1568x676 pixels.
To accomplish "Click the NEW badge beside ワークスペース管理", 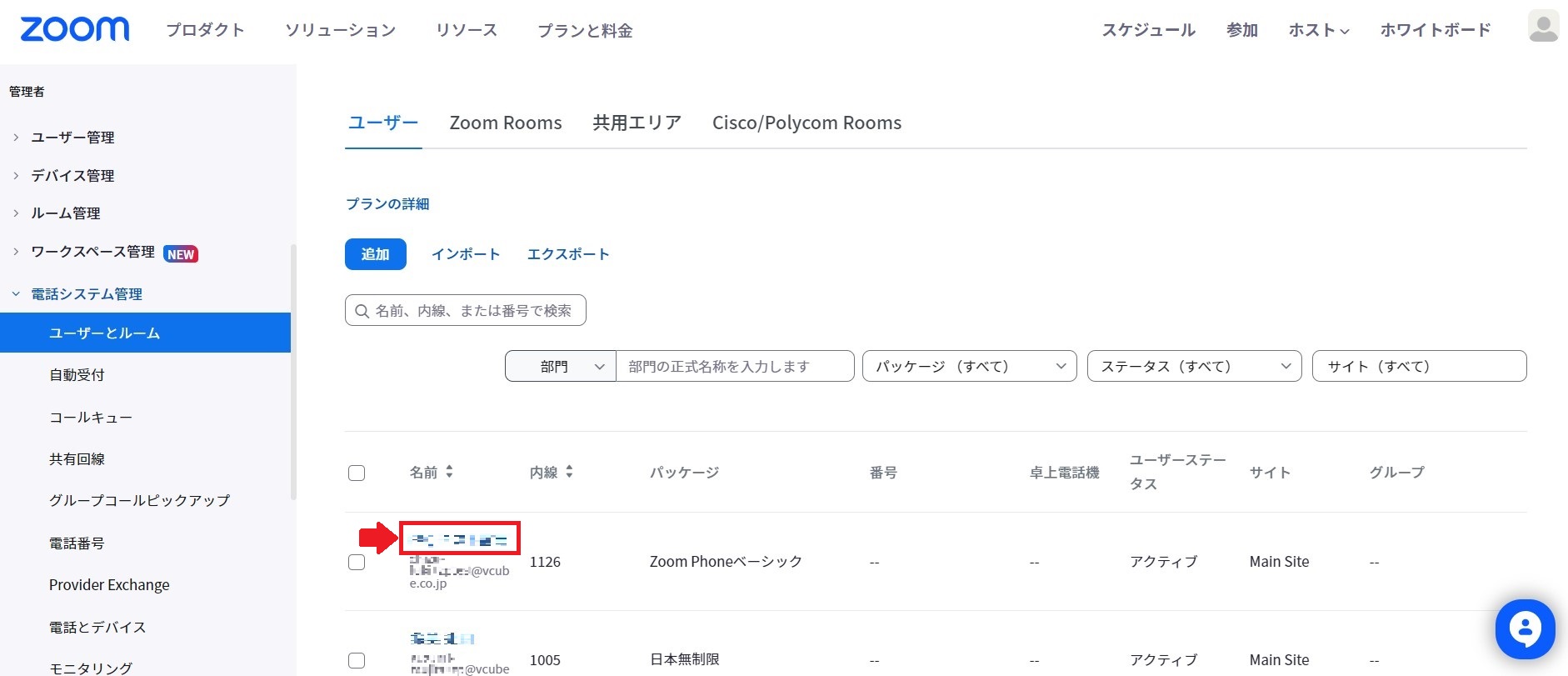I will click(181, 254).
